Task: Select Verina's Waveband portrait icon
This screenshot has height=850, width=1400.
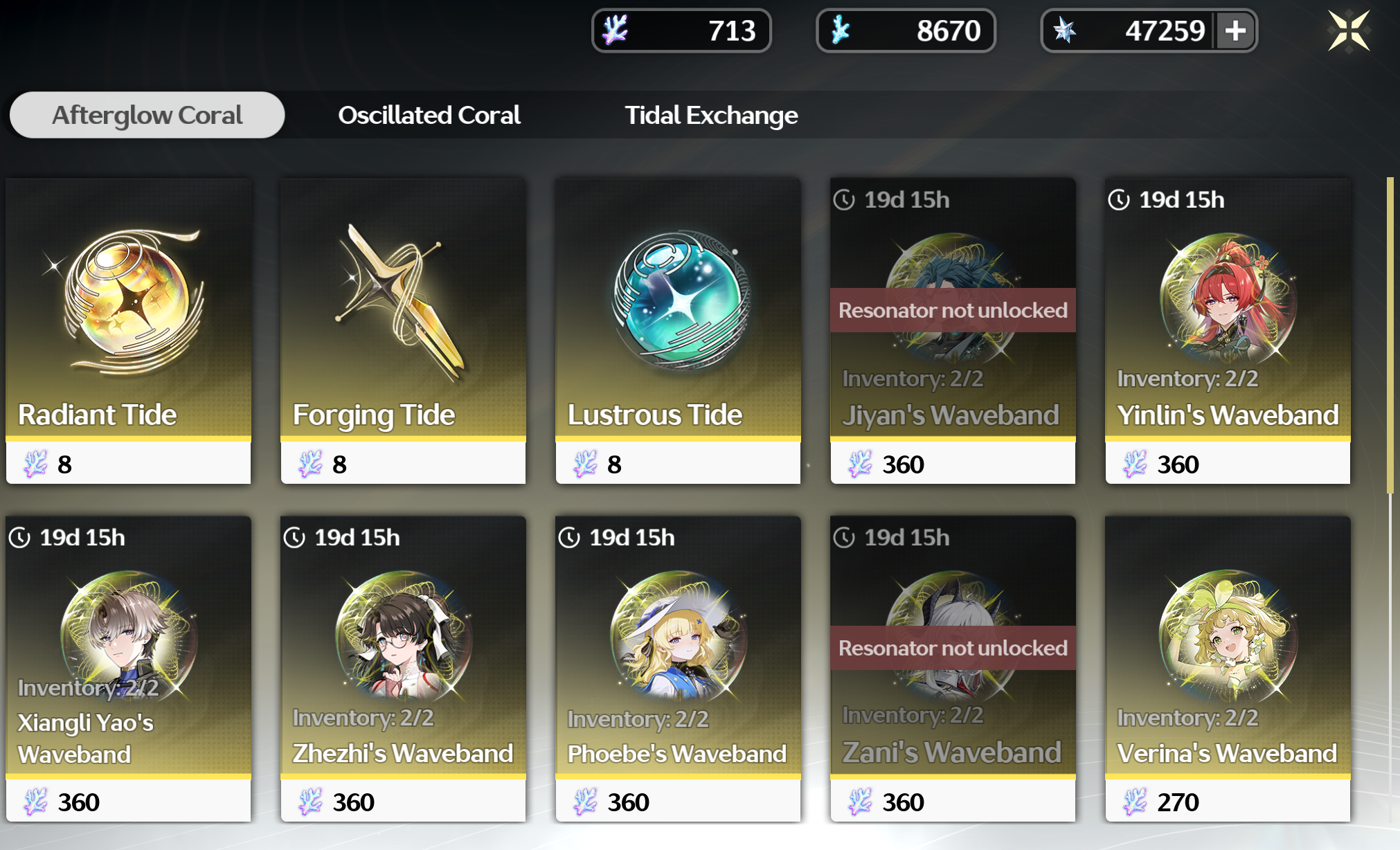Action: tap(1227, 635)
